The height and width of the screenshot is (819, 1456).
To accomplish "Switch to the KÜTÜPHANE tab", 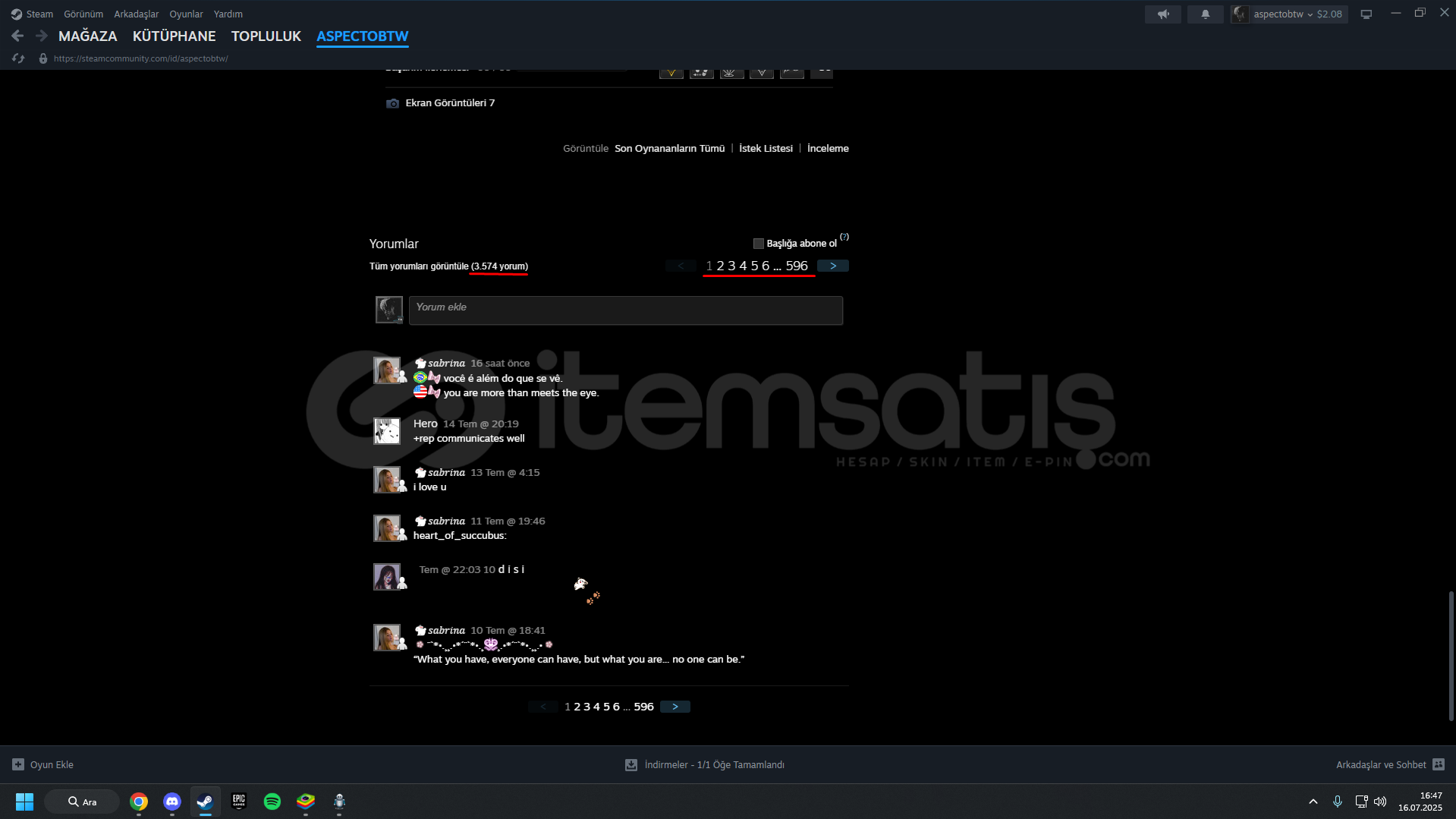I will [x=174, y=36].
